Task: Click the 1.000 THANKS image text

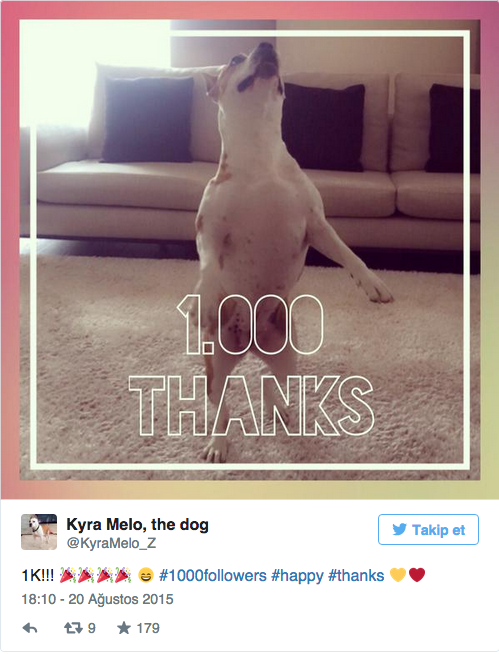Action: (x=252, y=365)
